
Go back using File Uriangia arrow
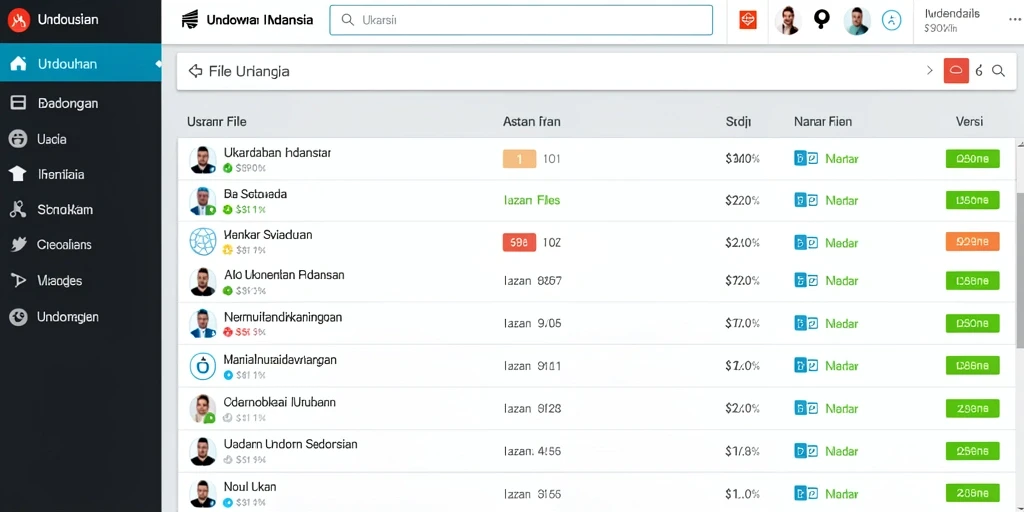(195, 71)
